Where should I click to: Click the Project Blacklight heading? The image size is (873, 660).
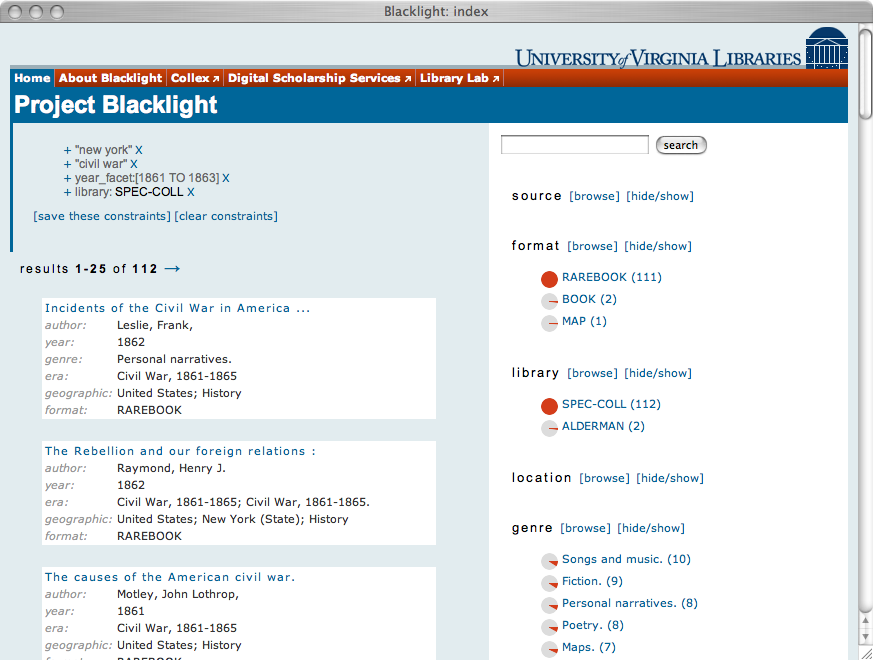point(116,105)
